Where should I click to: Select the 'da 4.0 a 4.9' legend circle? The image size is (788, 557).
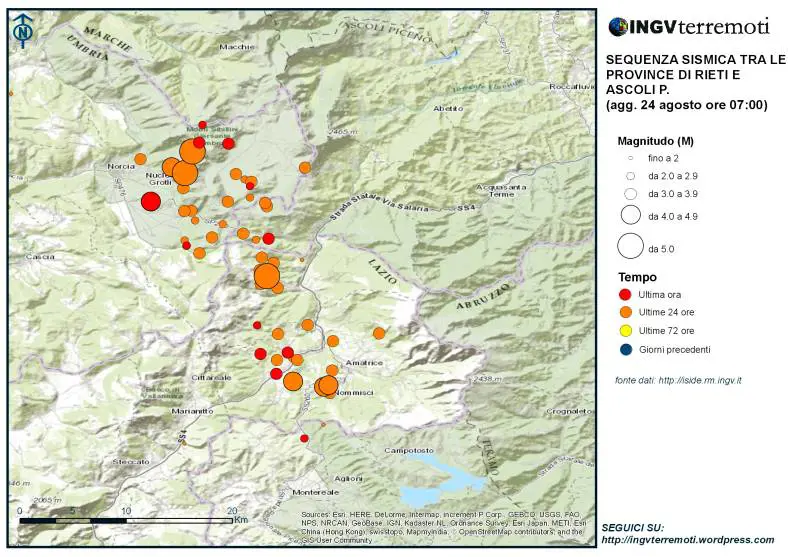[630, 215]
